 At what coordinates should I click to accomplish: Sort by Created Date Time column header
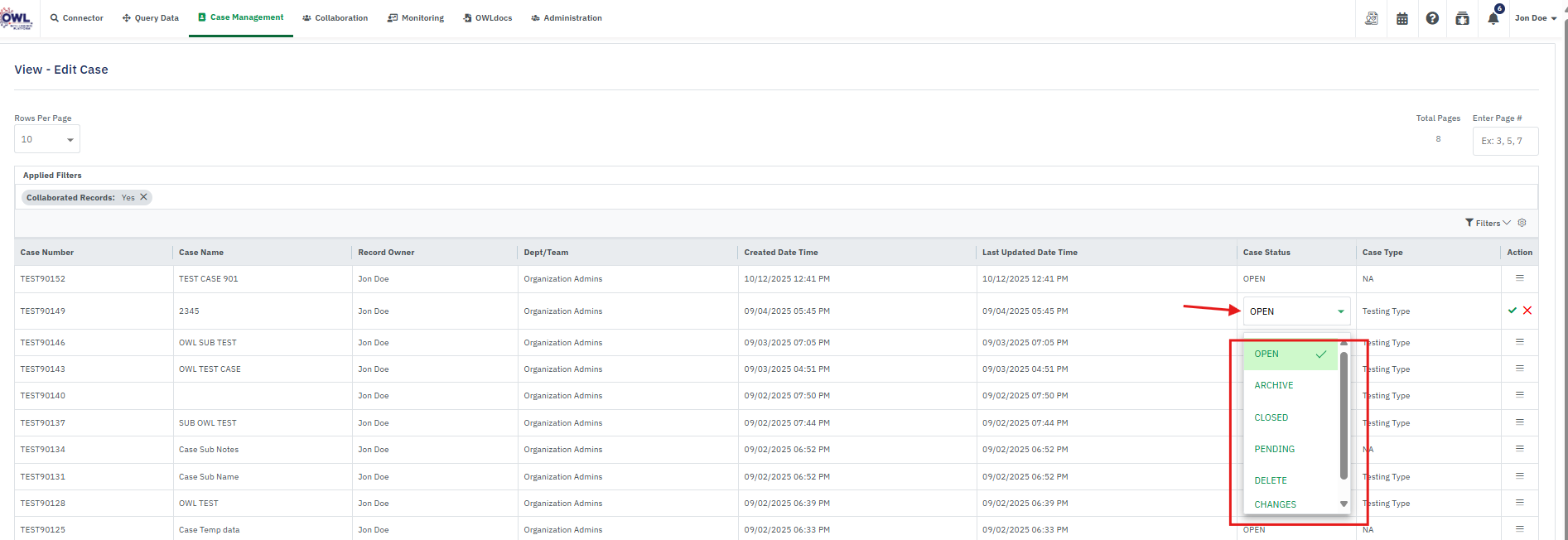pos(780,253)
